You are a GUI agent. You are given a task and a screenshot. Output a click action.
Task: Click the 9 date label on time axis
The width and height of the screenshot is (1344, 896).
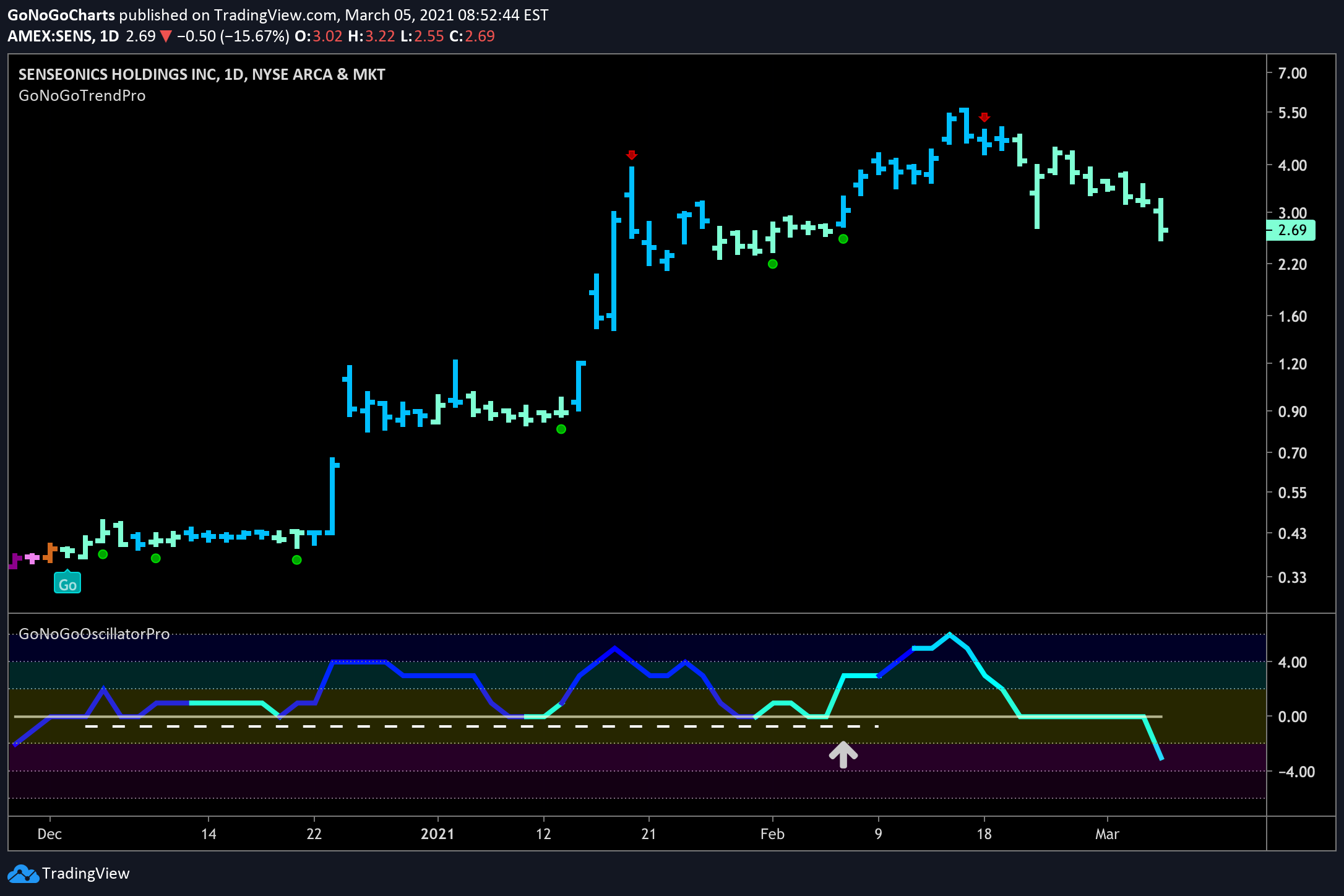(x=879, y=834)
